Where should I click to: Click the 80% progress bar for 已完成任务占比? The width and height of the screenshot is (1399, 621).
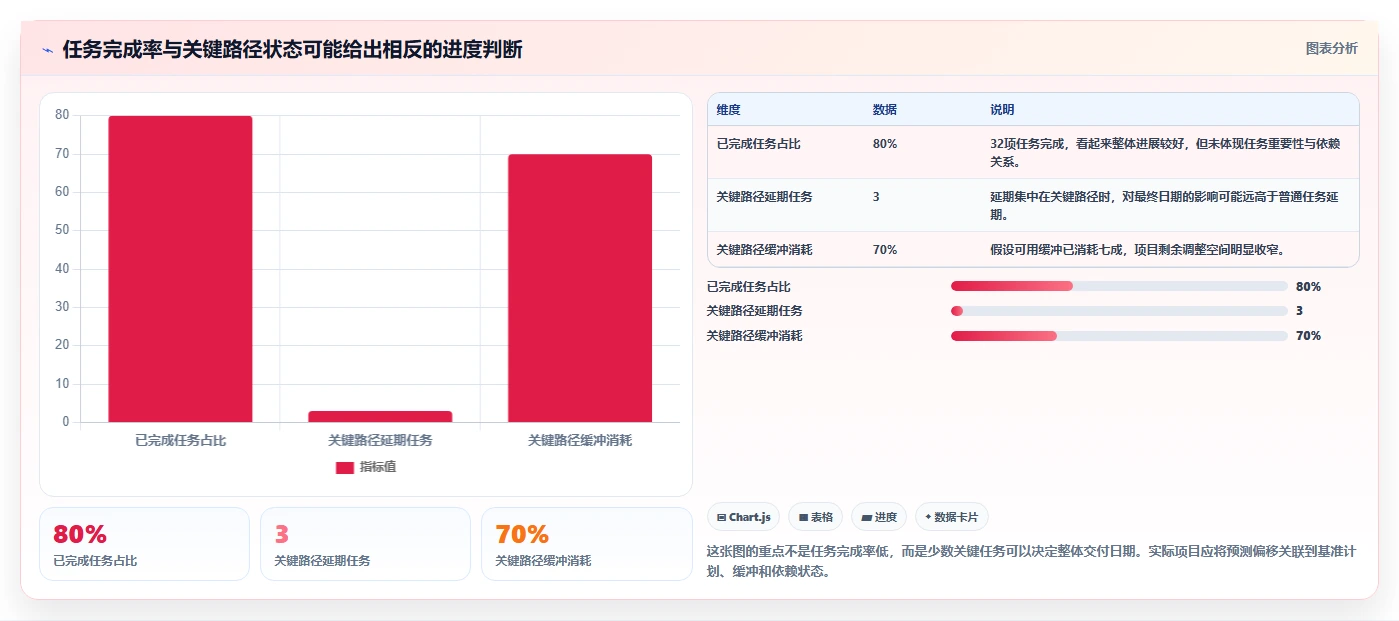[x=1119, y=286]
